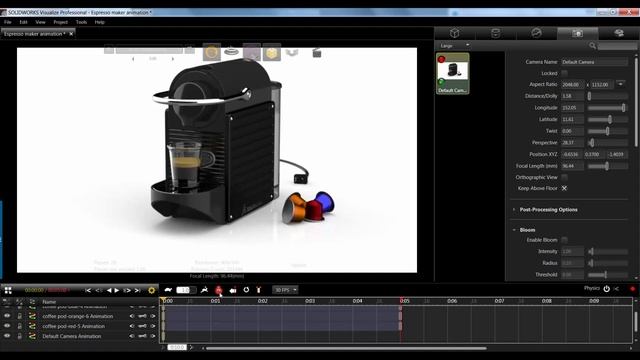Expand Post-Processing Options section
This screenshot has height=360, width=640.
514,209
